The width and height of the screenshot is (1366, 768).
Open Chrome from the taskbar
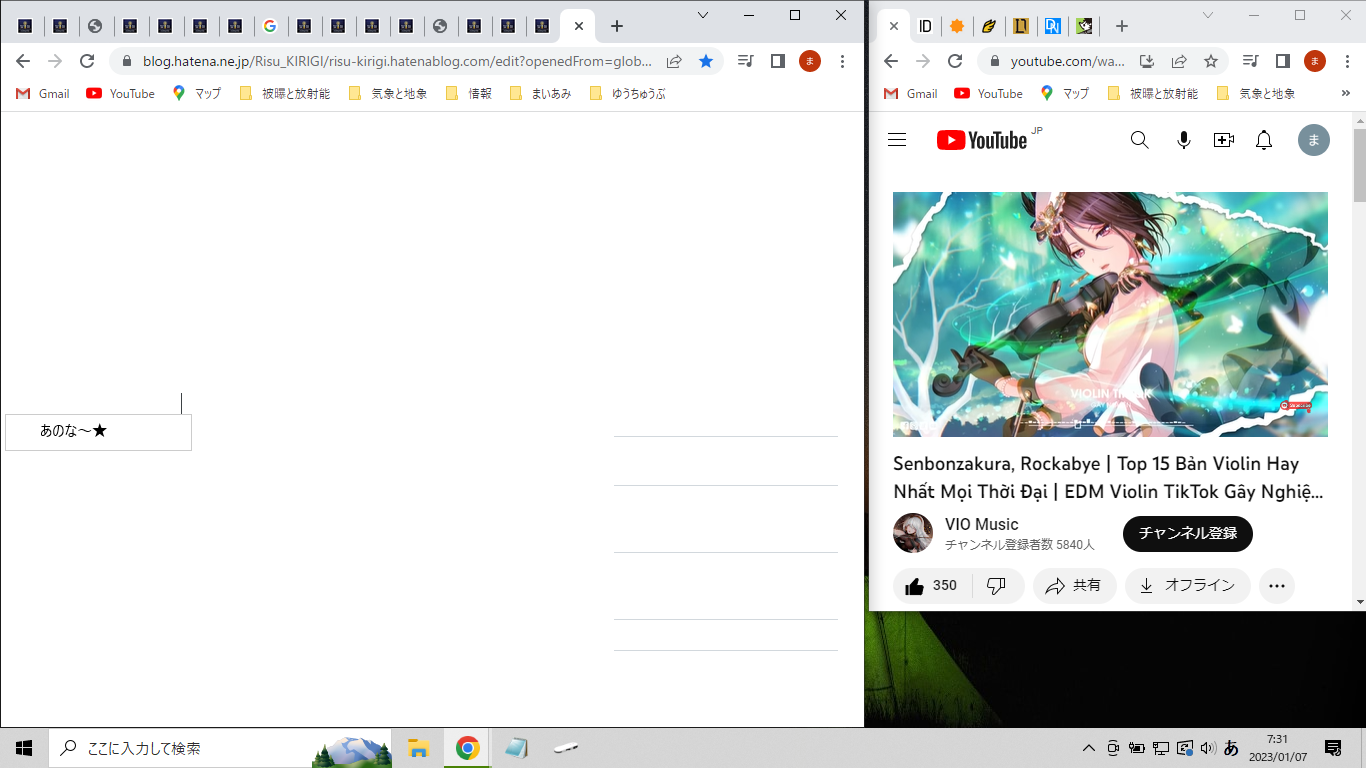[x=467, y=748]
